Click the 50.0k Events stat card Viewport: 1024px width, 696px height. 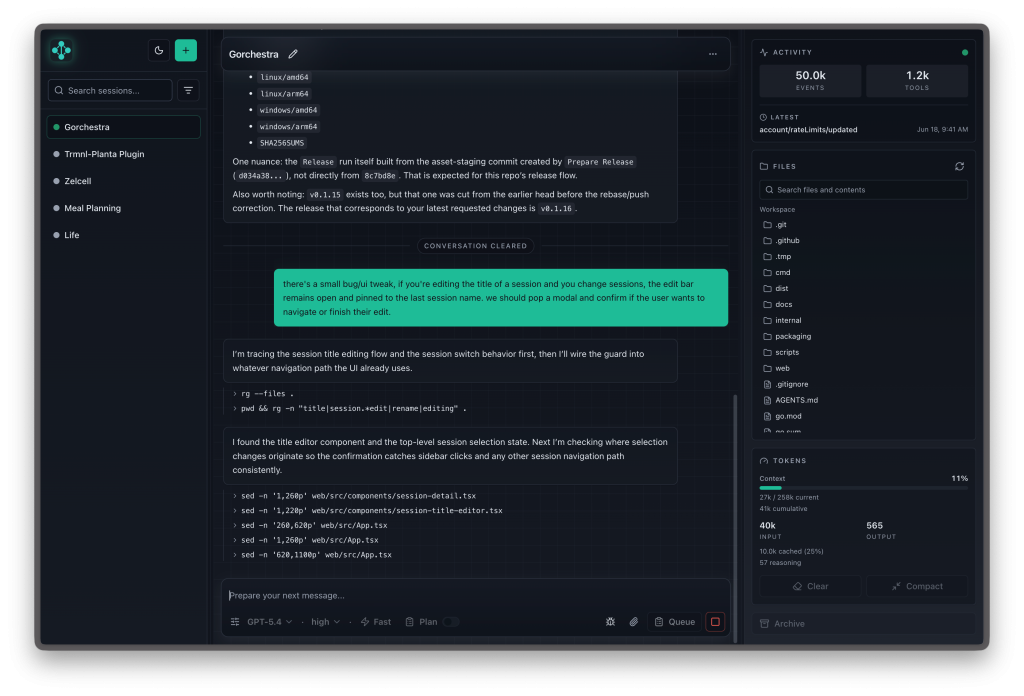[x=810, y=80]
